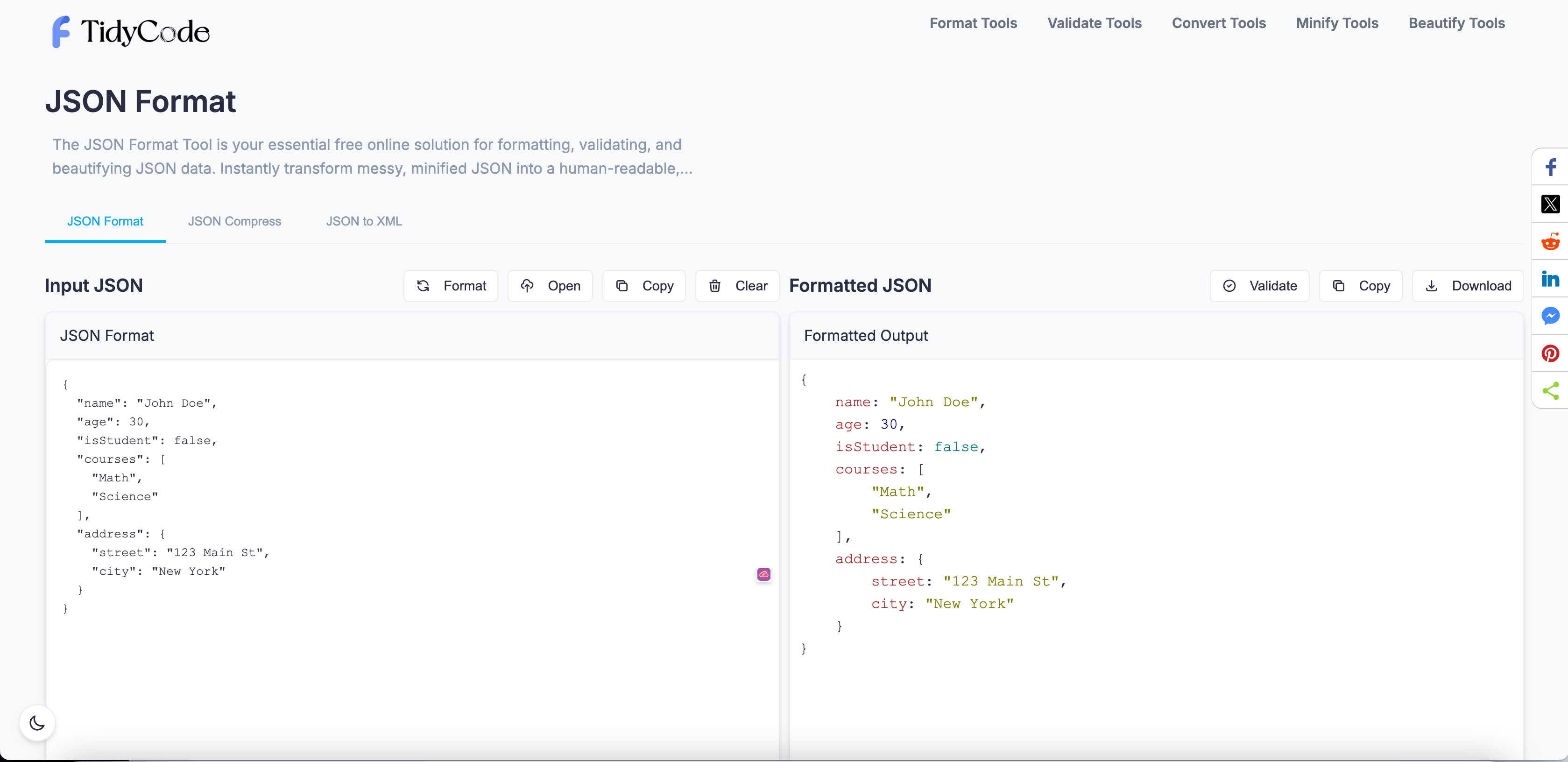Pin the page to Pinterest

point(1550,353)
